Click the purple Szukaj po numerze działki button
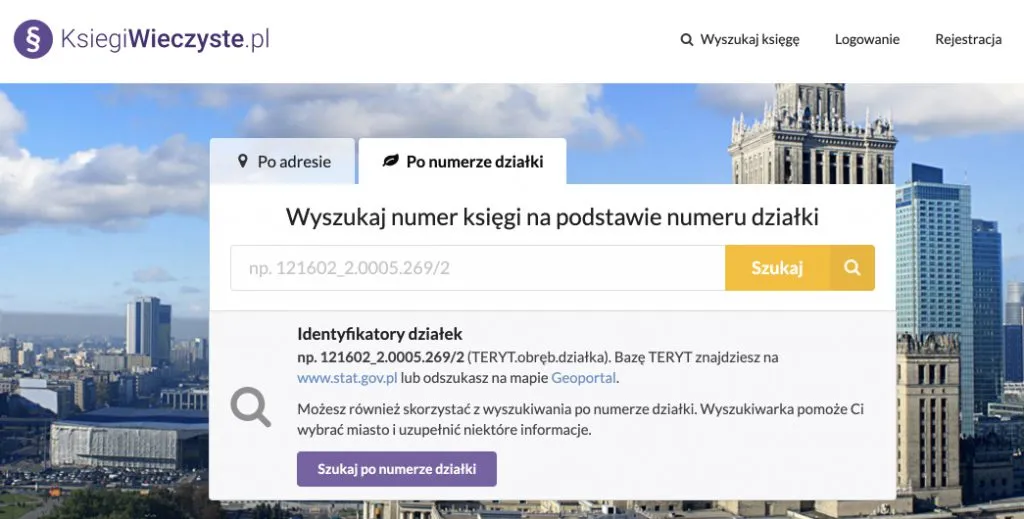Viewport: 1024px width, 519px height. [x=396, y=468]
